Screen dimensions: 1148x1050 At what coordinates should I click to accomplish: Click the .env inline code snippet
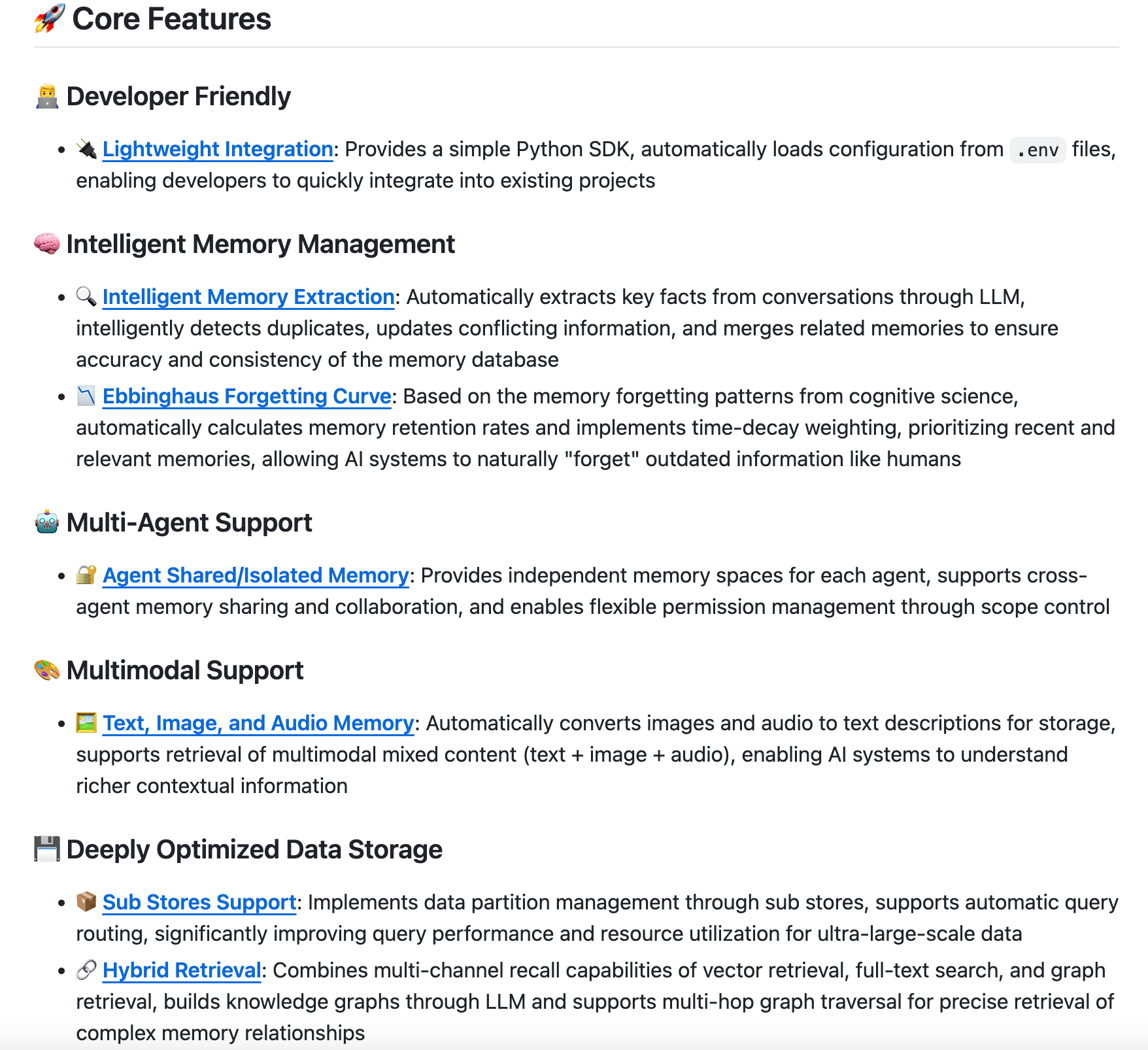click(1038, 150)
